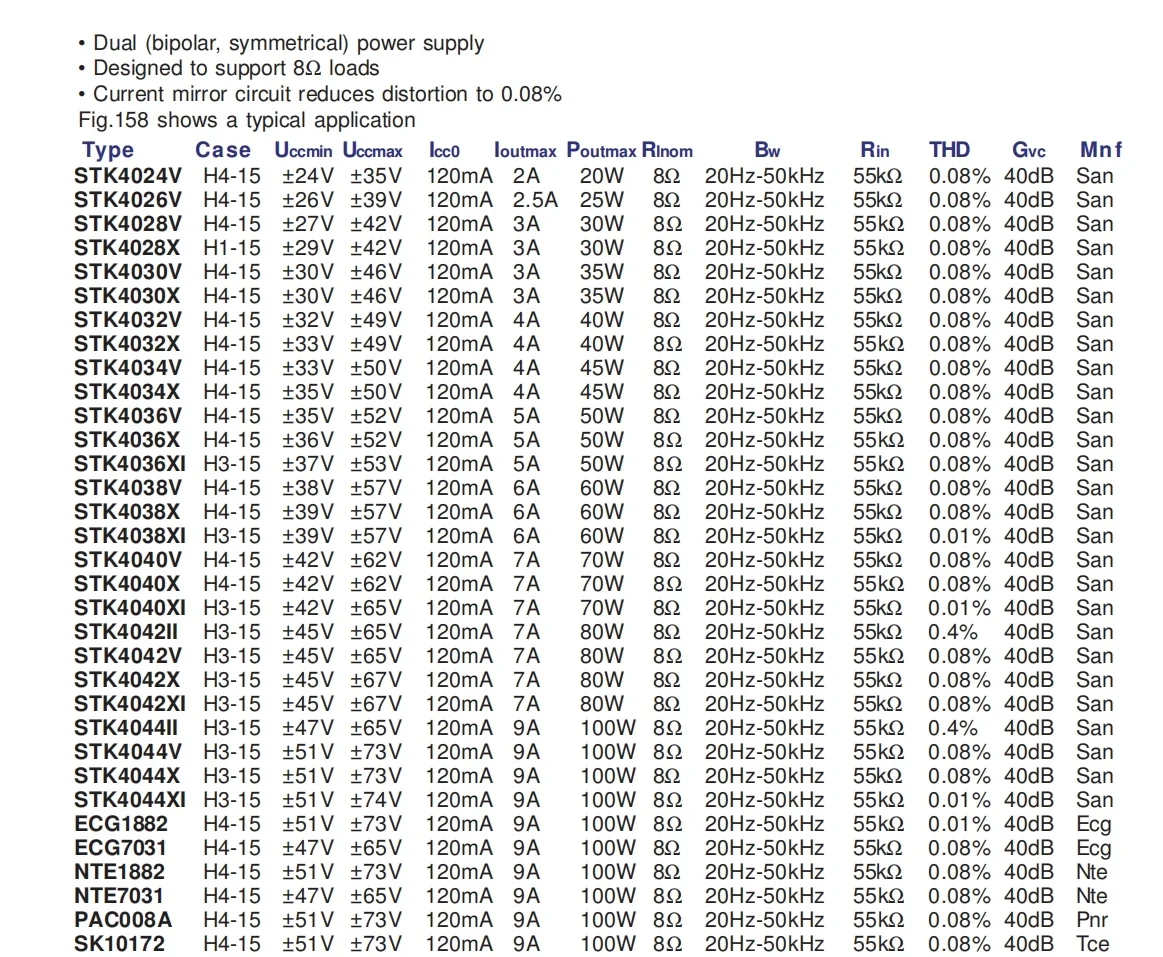
Task: Click the ±74V Uccmax value for STK4044XI
Action: (376, 800)
